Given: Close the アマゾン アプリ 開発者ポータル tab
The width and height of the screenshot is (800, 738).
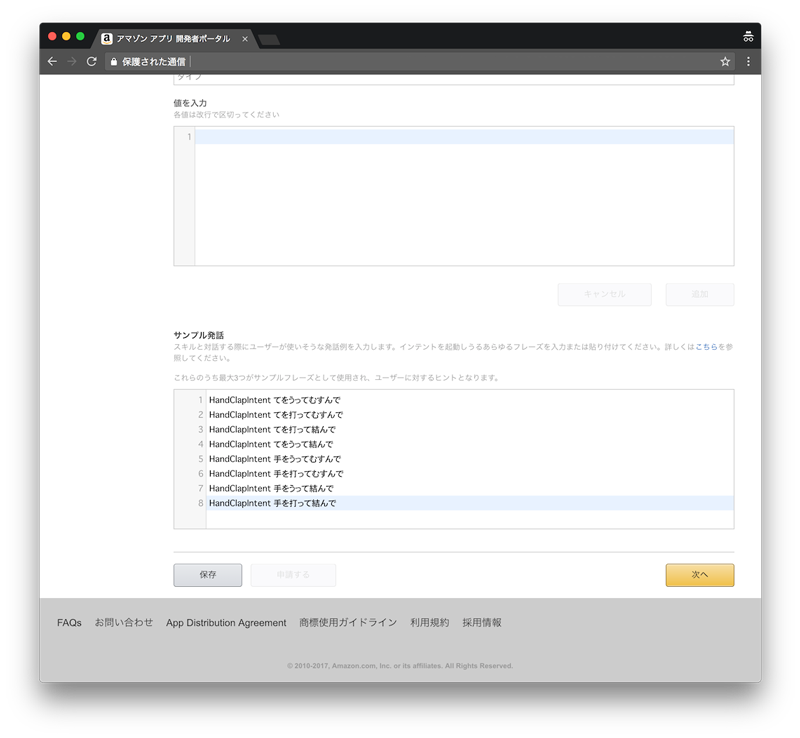Looking at the screenshot, I should (x=245, y=39).
